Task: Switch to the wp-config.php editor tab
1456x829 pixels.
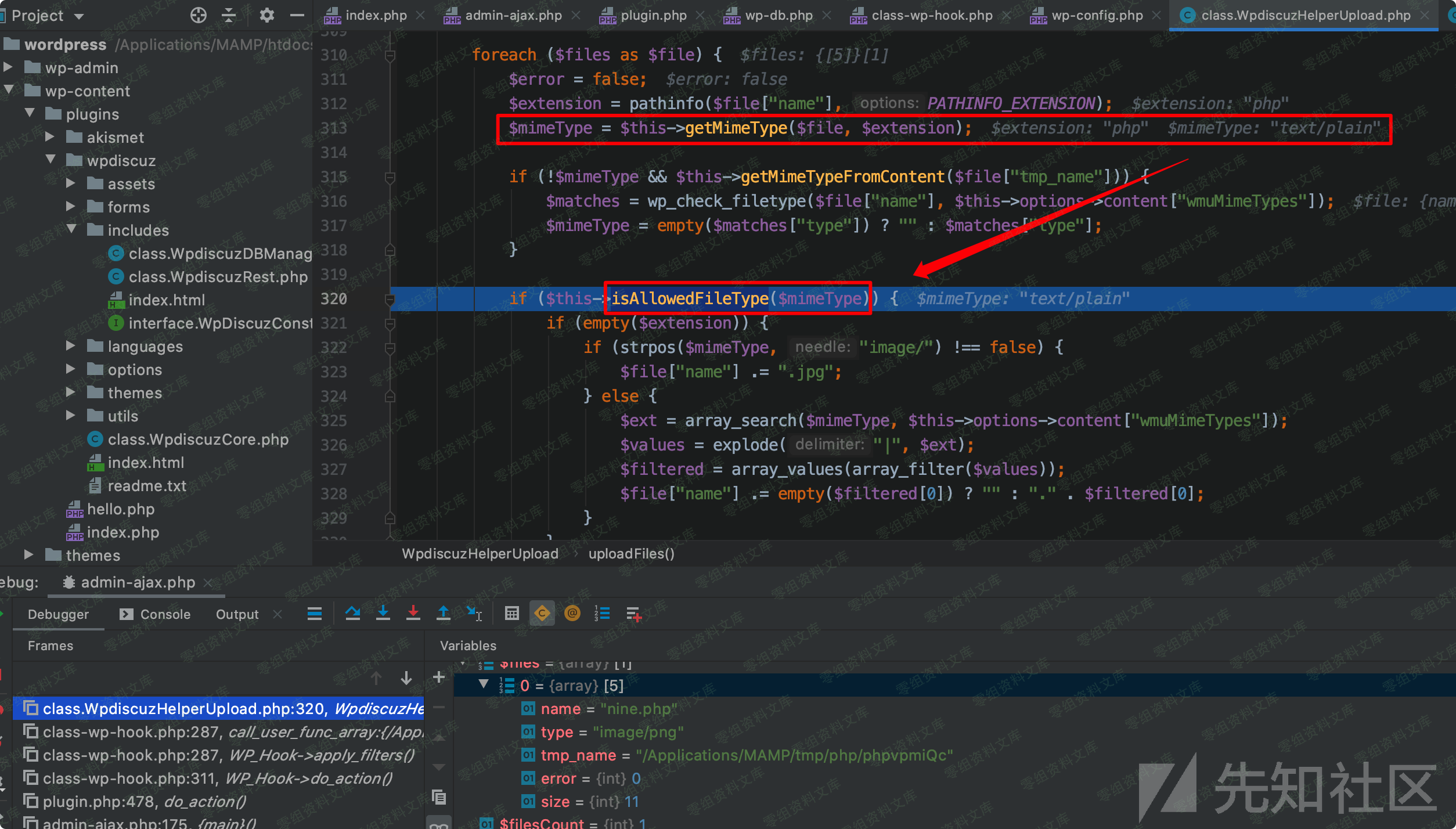Action: coord(1096,15)
